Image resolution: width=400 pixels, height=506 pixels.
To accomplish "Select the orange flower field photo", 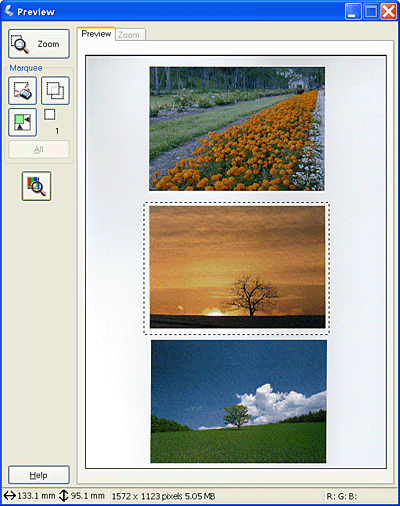I will tap(237, 129).
